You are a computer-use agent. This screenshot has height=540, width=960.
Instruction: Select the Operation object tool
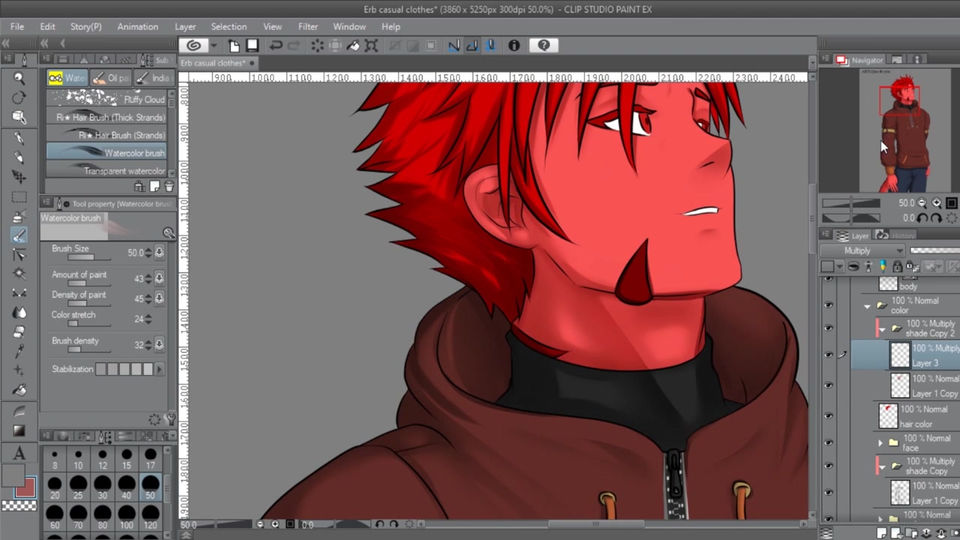(19, 117)
